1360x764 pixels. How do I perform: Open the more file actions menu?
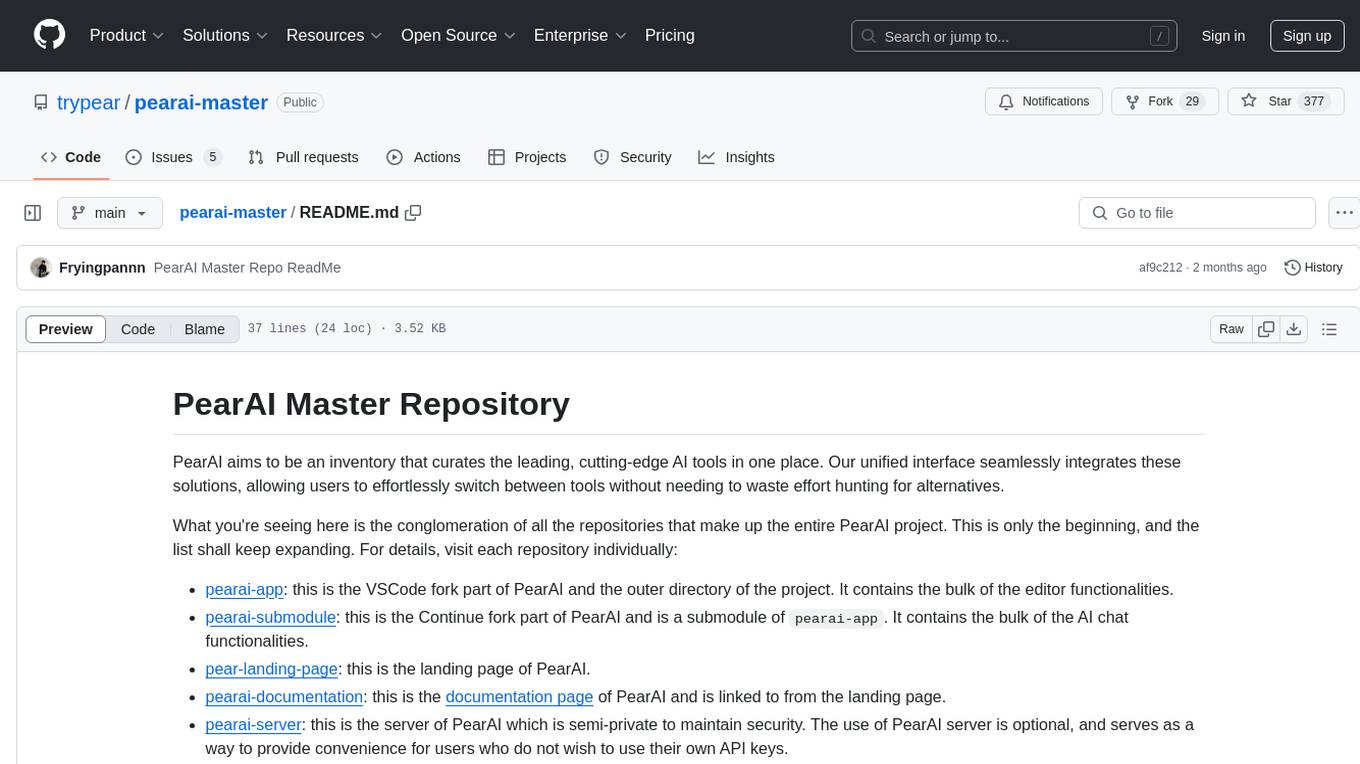tap(1344, 213)
